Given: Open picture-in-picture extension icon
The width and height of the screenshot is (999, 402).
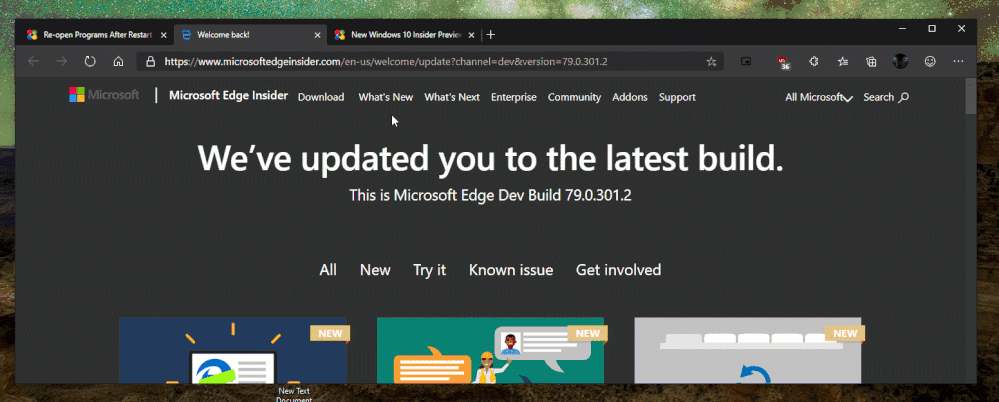Looking at the screenshot, I should [745, 61].
